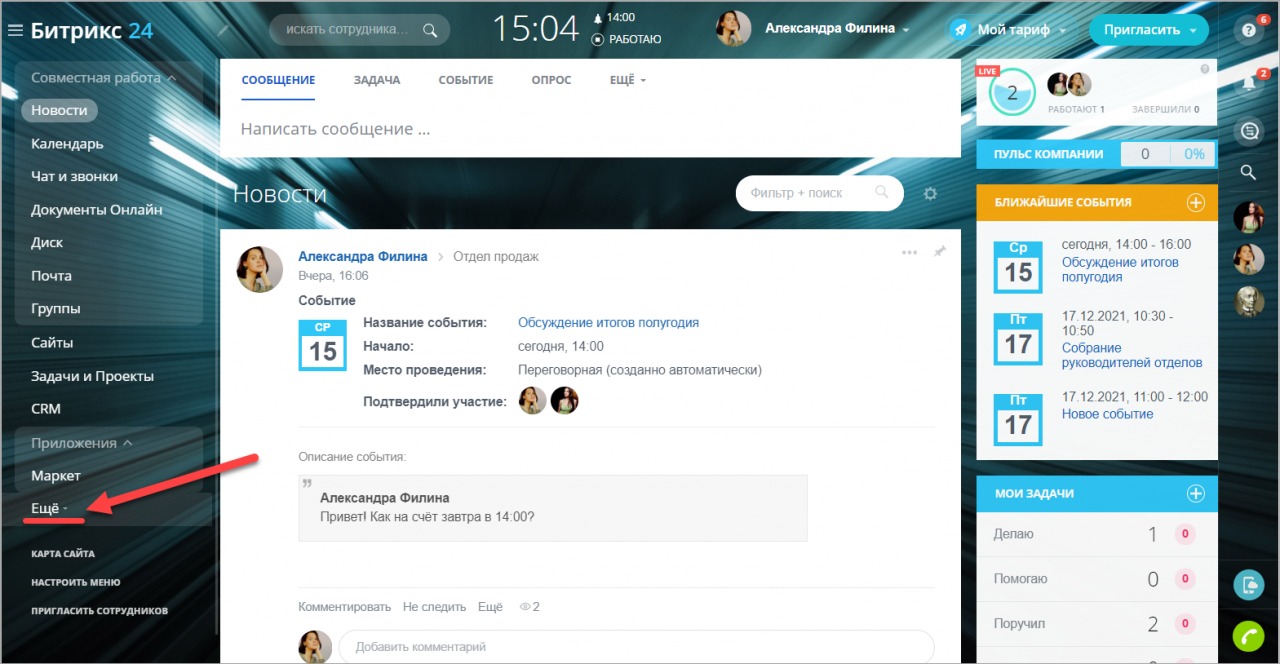Toggle the РАБОТАЮ workday status
The height and width of the screenshot is (664, 1280).
[x=627, y=39]
